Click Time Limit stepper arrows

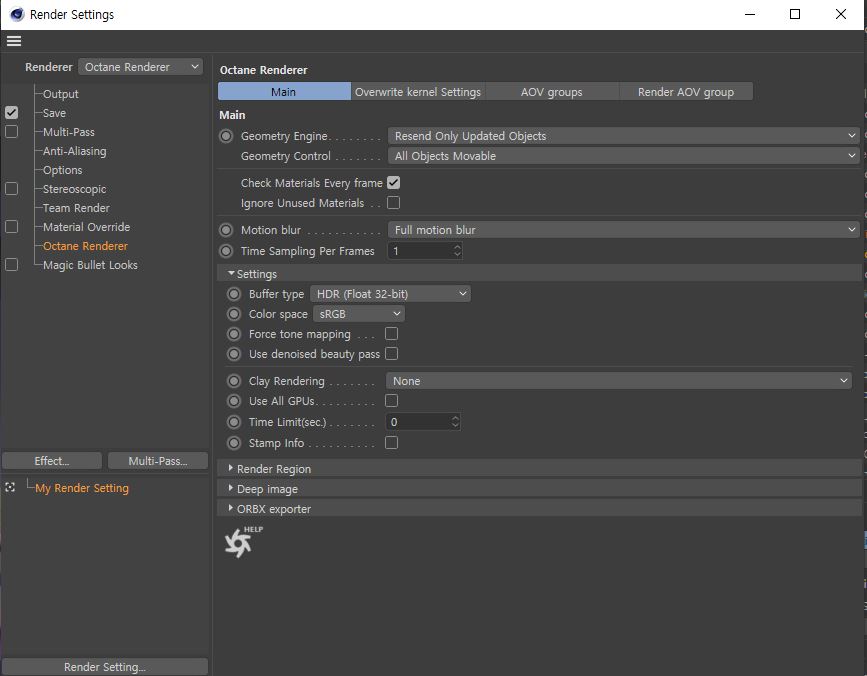pyautogui.click(x=455, y=422)
